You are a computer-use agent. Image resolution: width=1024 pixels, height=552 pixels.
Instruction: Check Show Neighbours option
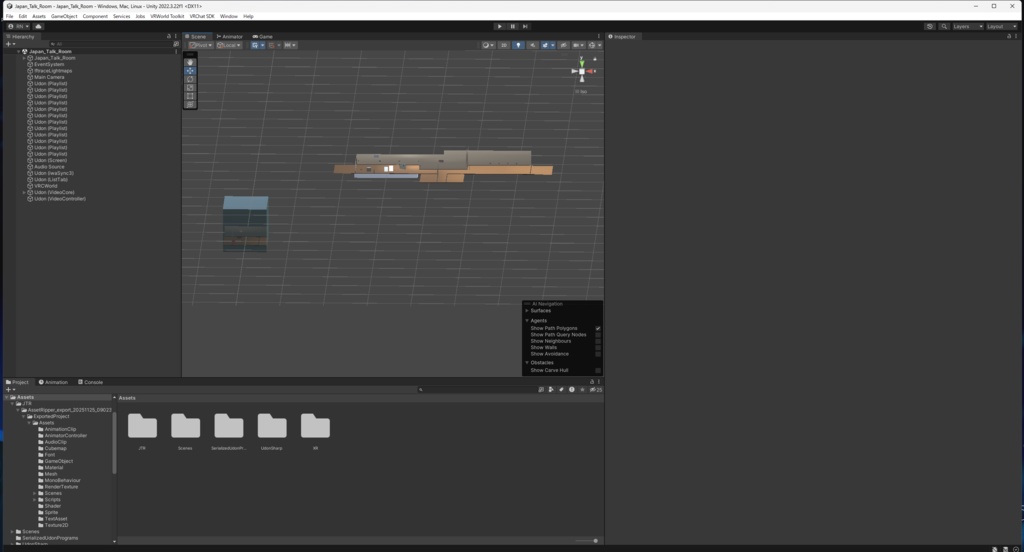pyautogui.click(x=598, y=341)
